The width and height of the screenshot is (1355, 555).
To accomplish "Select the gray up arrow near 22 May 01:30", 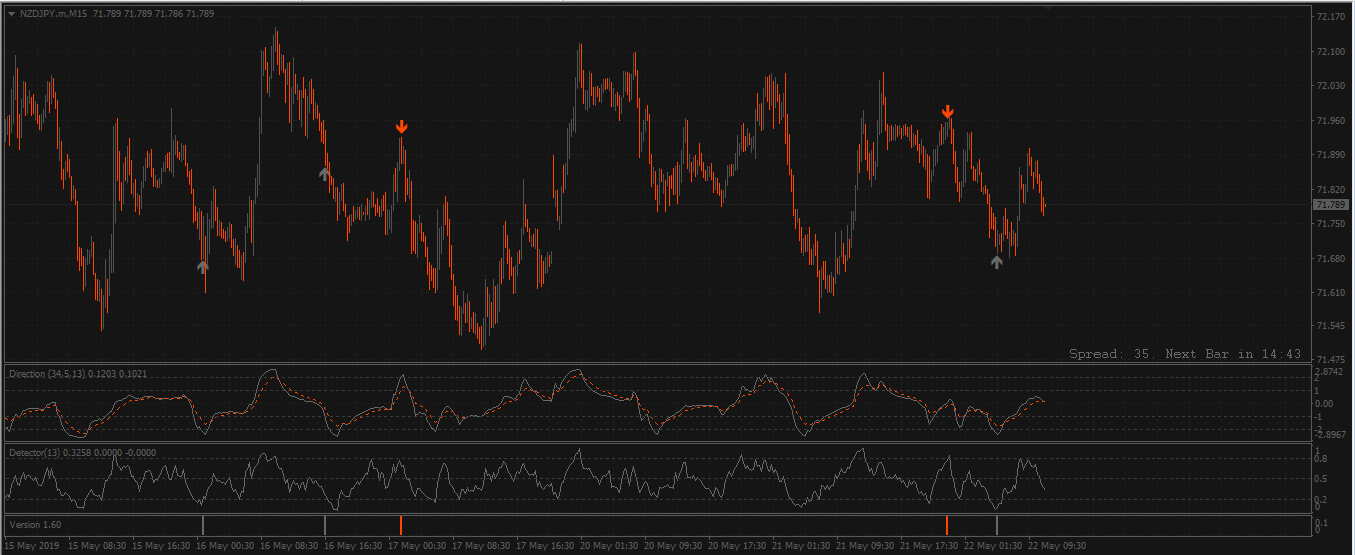I will [x=996, y=262].
